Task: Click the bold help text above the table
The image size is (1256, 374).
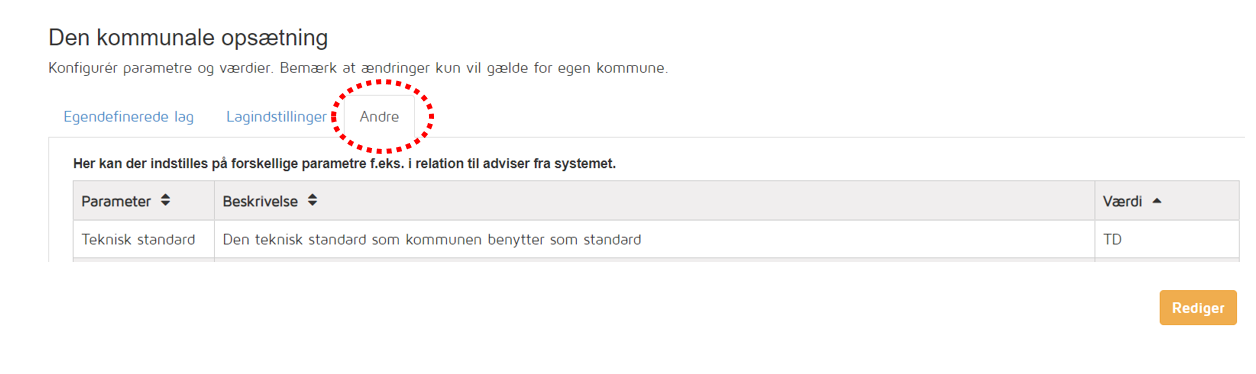Action: (x=344, y=163)
